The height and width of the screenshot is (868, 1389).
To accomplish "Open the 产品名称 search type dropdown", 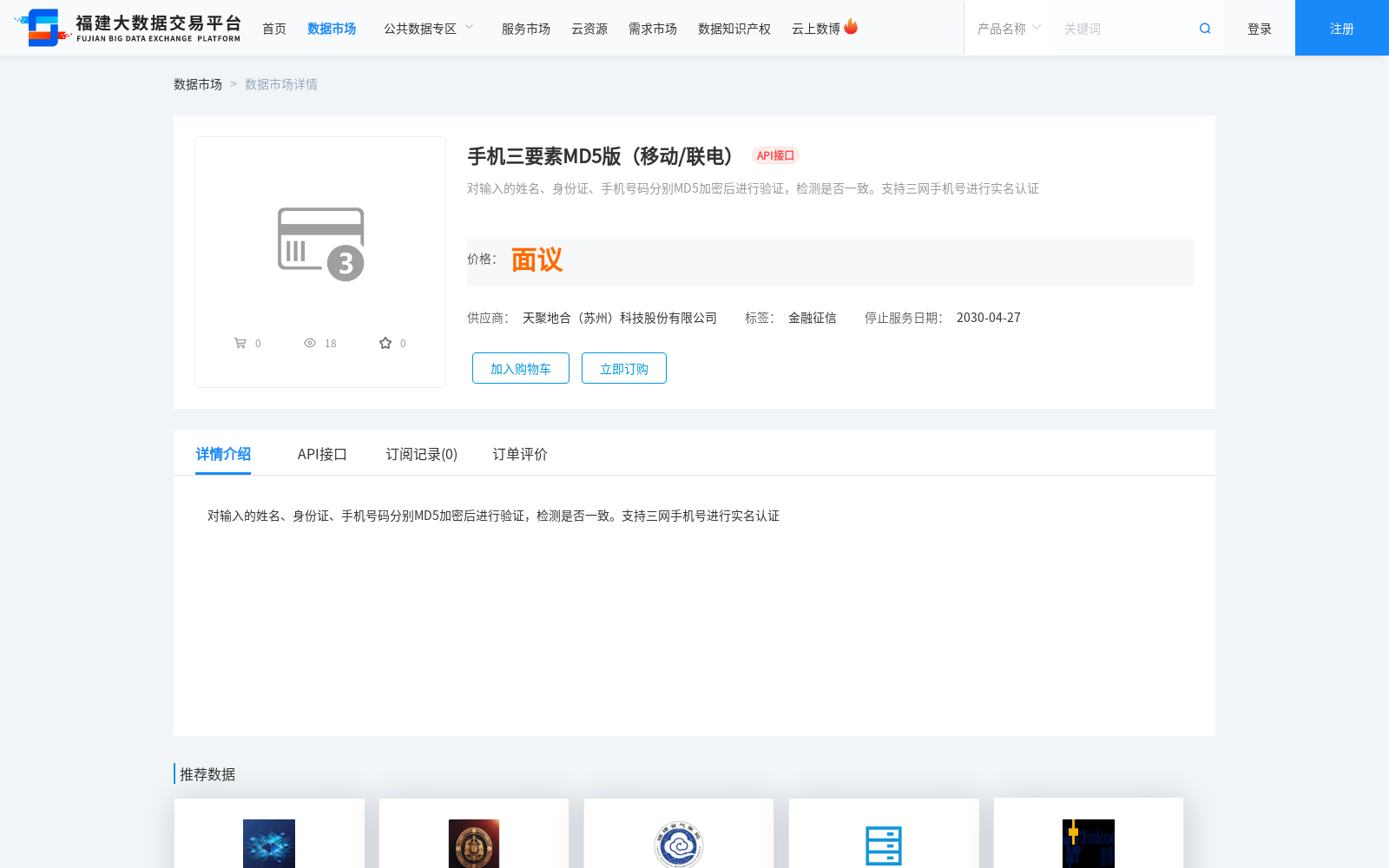I will pyautogui.click(x=1009, y=29).
